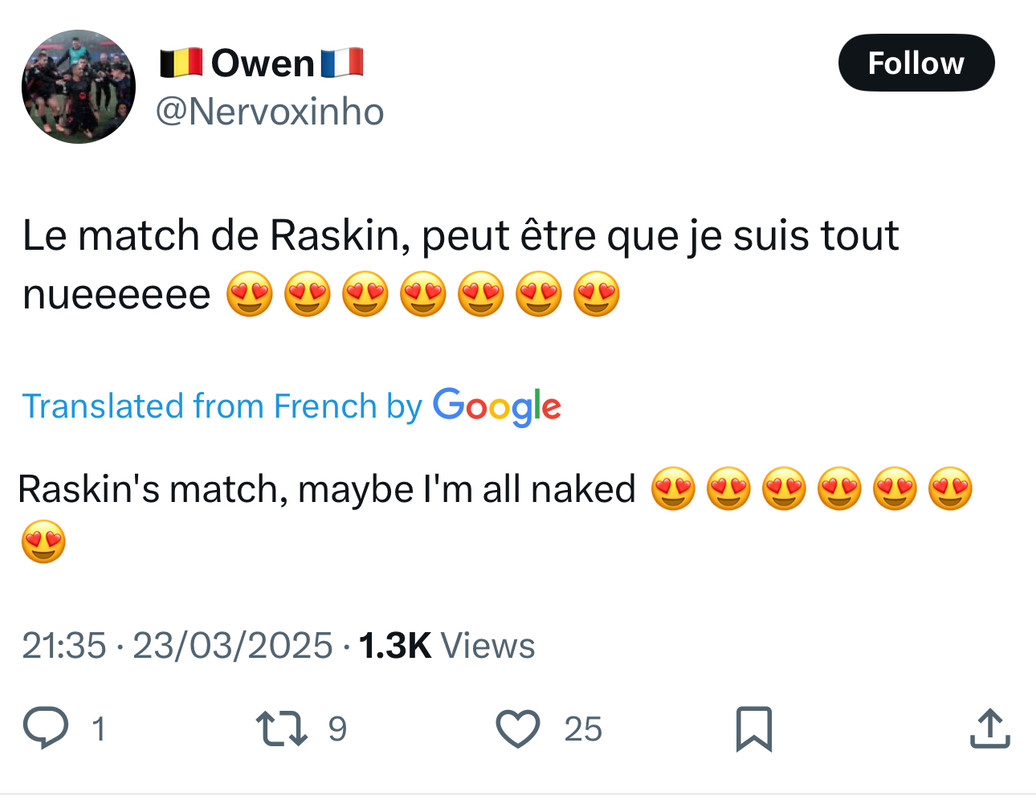Click the Belgian flag before Owen

pyautogui.click(x=181, y=63)
